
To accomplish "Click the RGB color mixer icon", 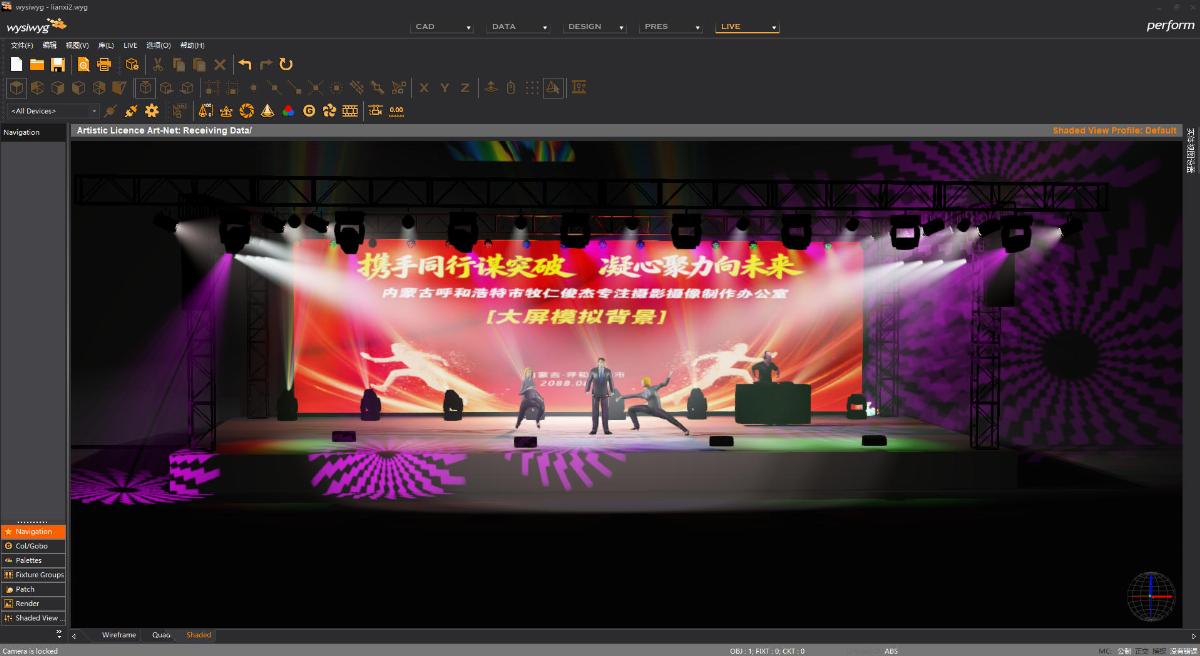I will coord(288,110).
